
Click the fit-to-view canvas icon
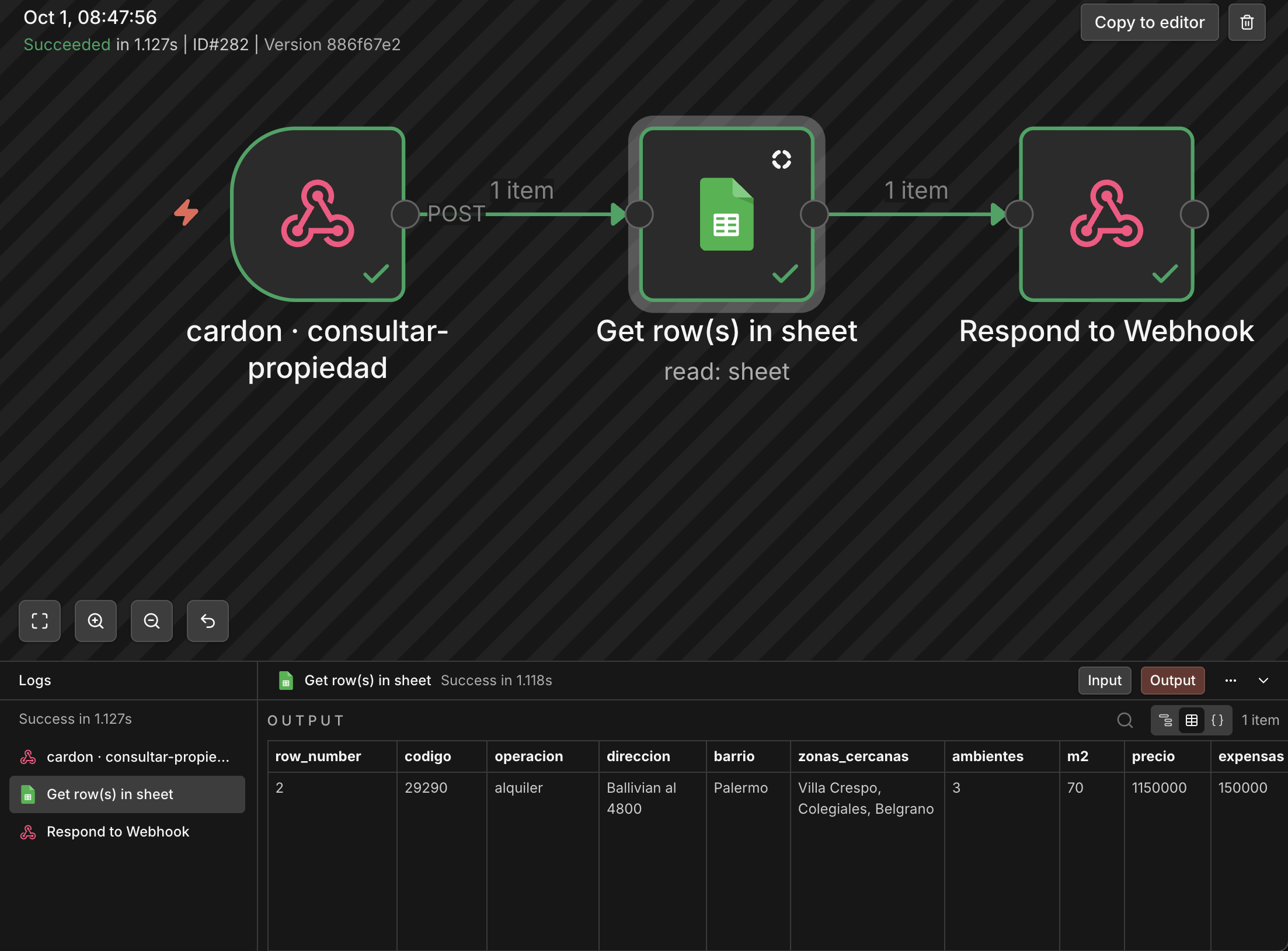point(40,620)
